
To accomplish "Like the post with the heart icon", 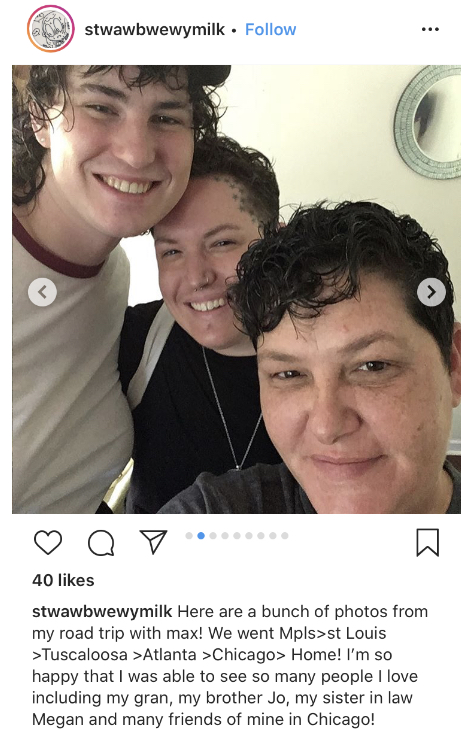I will point(48,542).
